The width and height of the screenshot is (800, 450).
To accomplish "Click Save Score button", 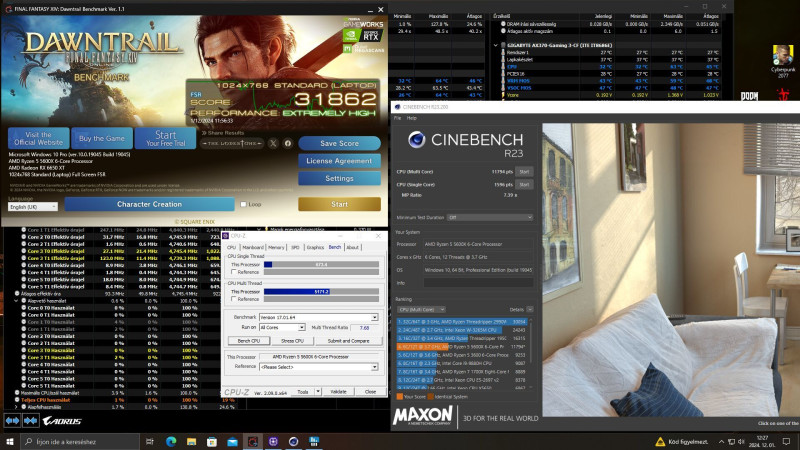I will coord(339,143).
